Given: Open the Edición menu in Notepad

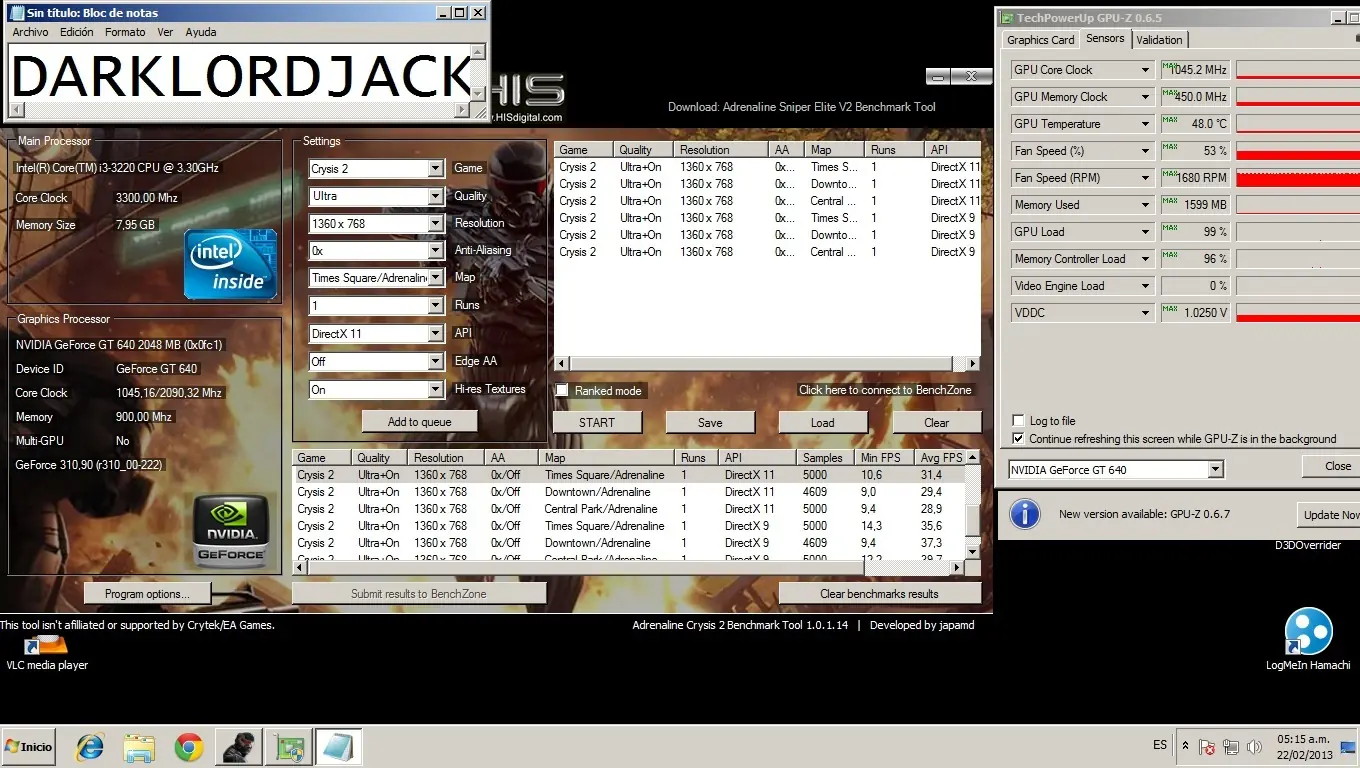Looking at the screenshot, I should click(x=77, y=32).
